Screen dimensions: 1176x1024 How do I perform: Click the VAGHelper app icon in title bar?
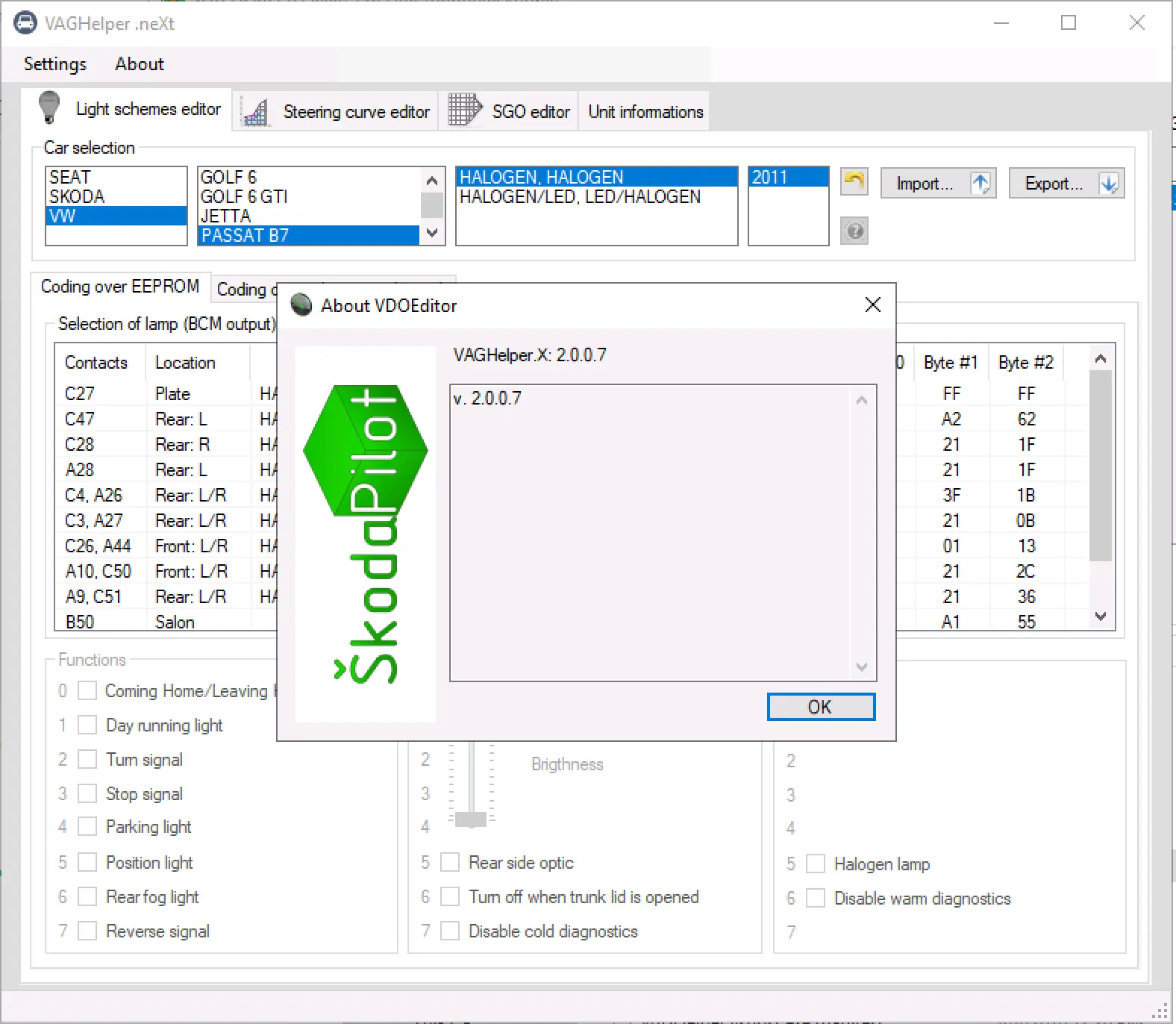[25, 23]
